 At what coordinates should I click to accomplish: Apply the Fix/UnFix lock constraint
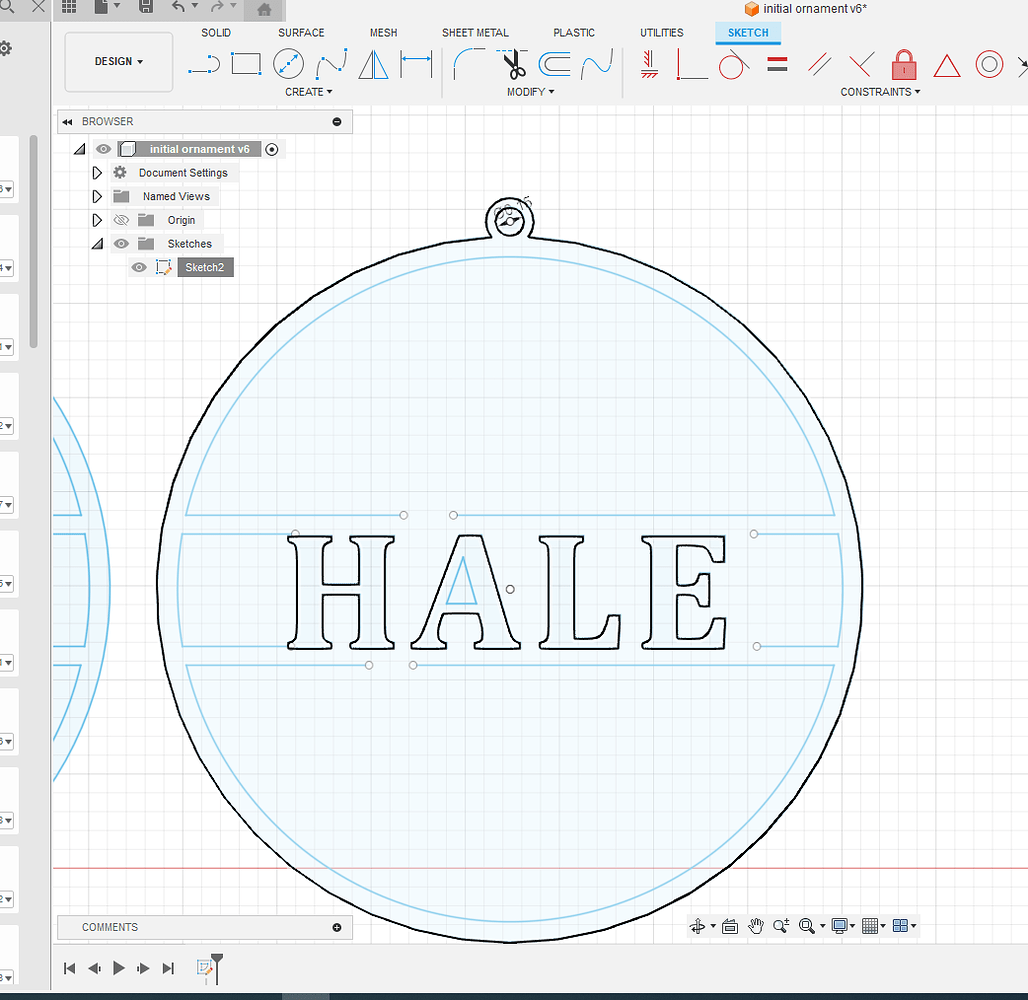click(904, 65)
